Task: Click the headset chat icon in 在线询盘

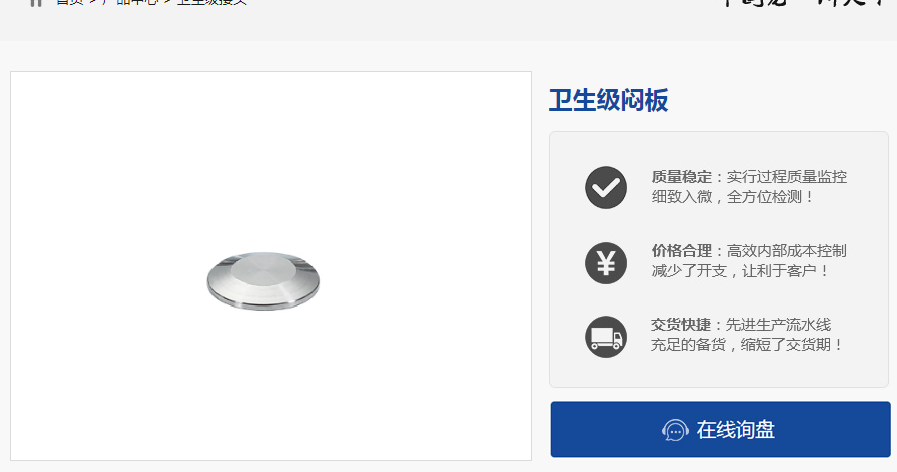Action: tap(675, 430)
